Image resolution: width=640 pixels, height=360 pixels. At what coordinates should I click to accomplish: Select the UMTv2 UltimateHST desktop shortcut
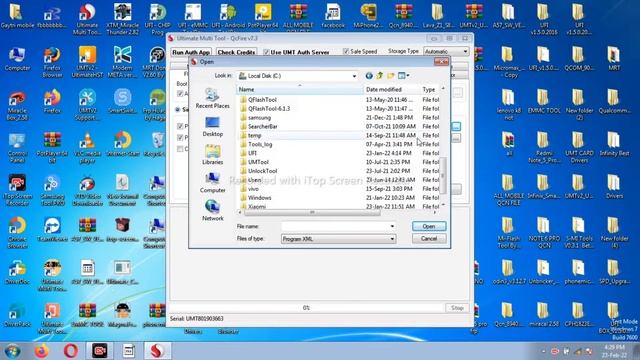(87, 62)
